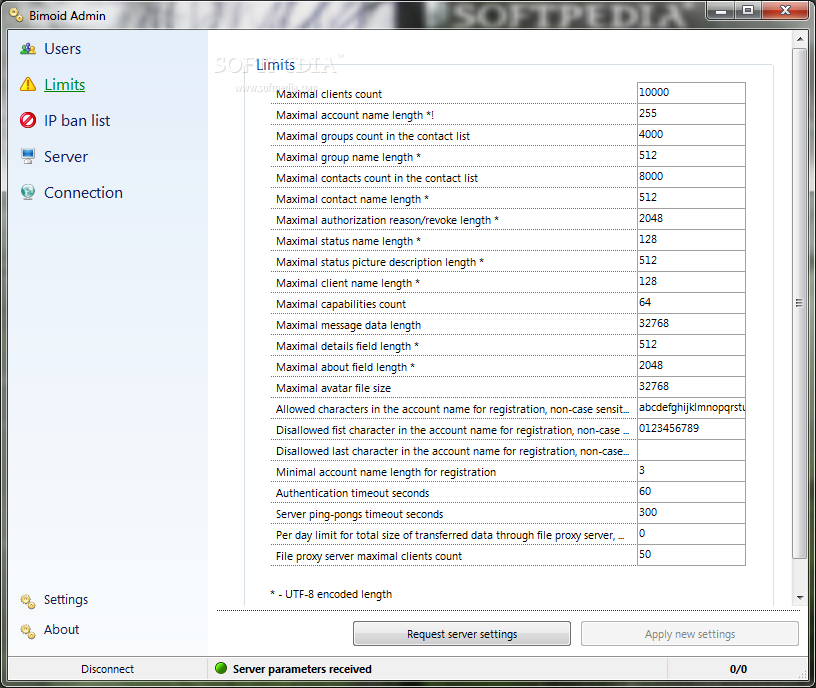Edit Maximal contacts count value 8000

click(691, 177)
